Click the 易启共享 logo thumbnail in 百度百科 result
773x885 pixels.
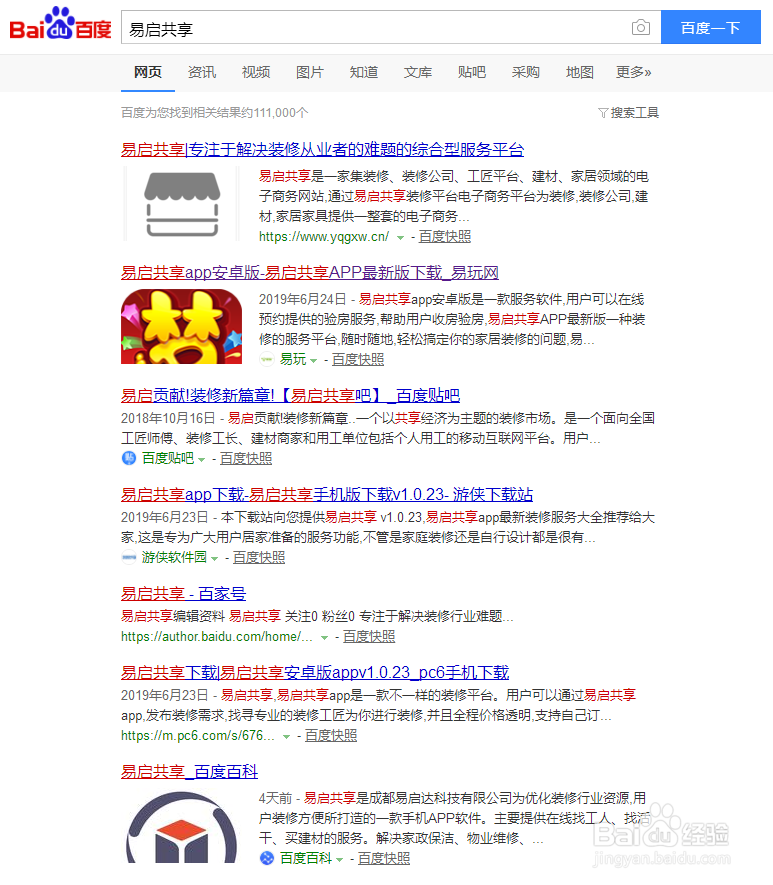point(182,826)
